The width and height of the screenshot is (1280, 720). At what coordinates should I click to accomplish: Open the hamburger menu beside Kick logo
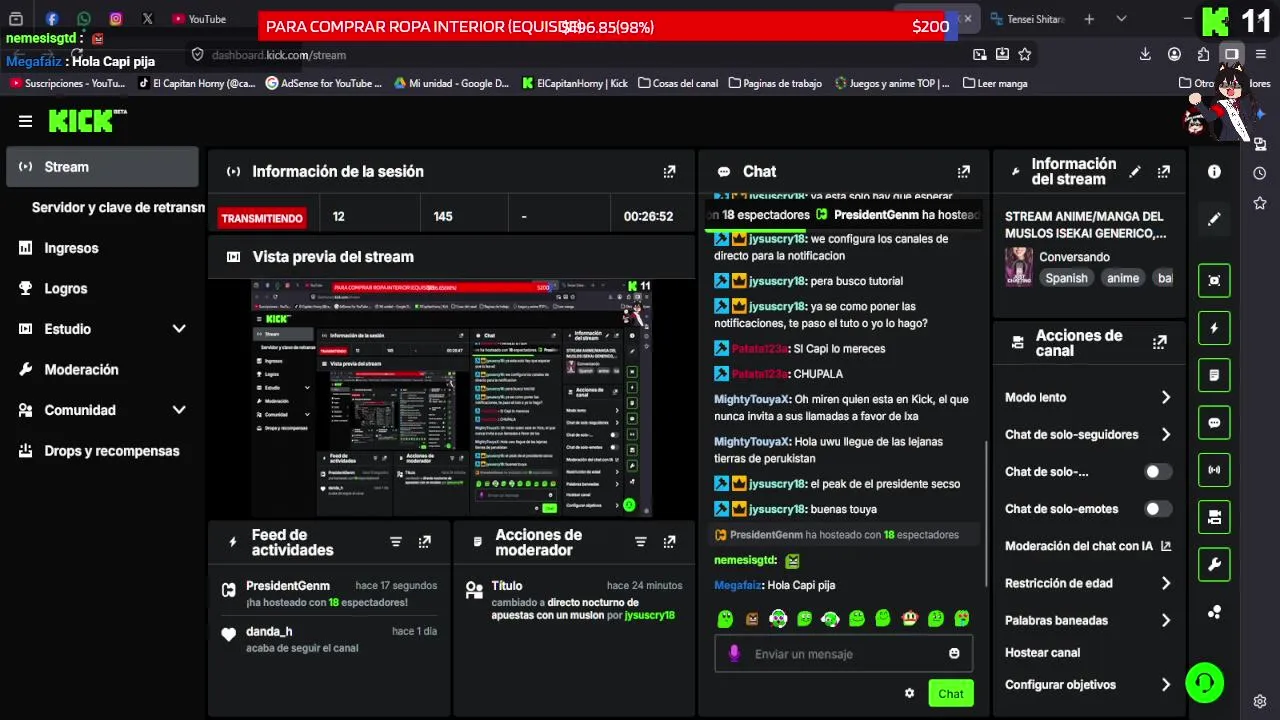point(25,121)
